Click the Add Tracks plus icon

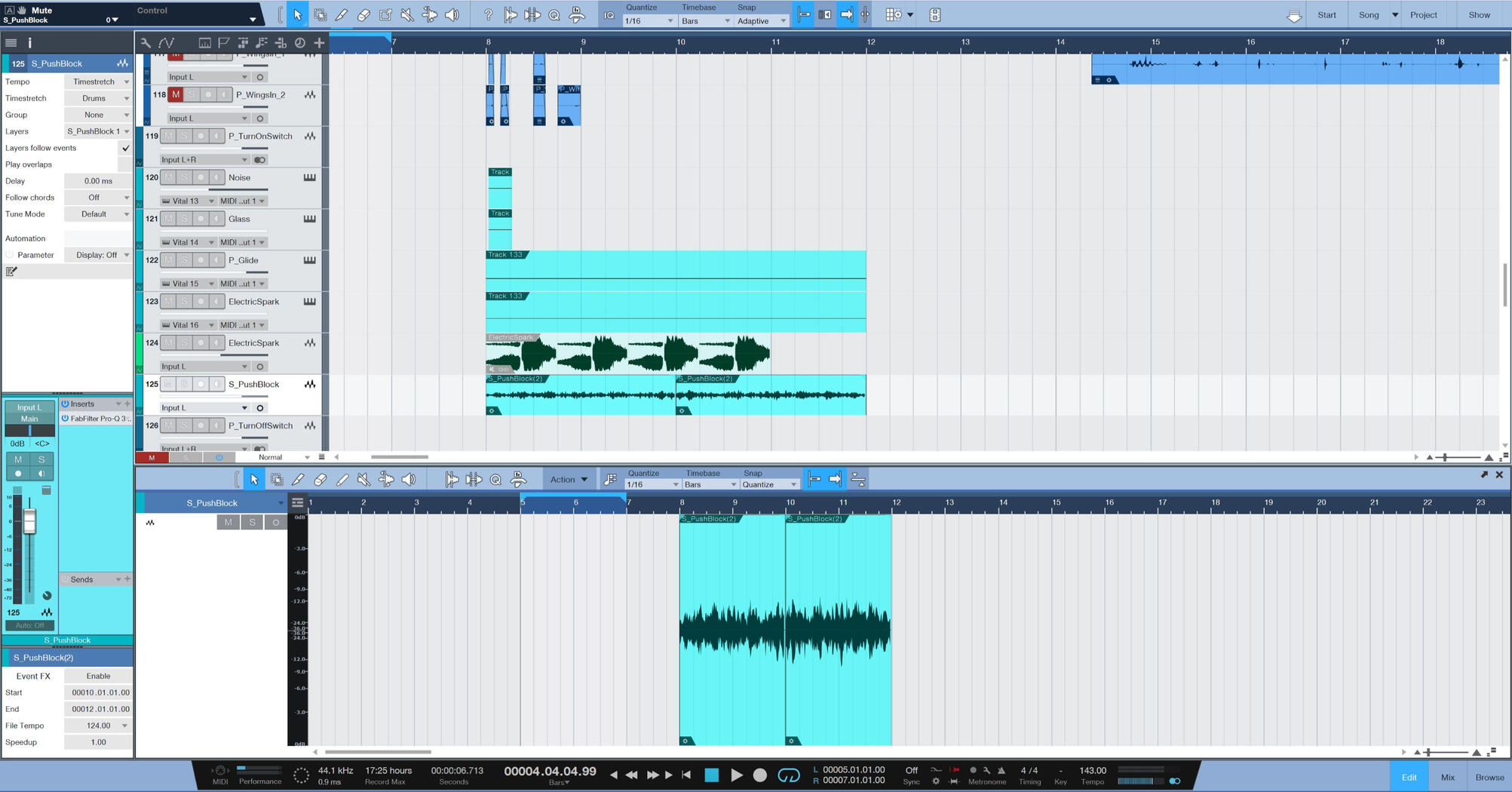point(319,43)
